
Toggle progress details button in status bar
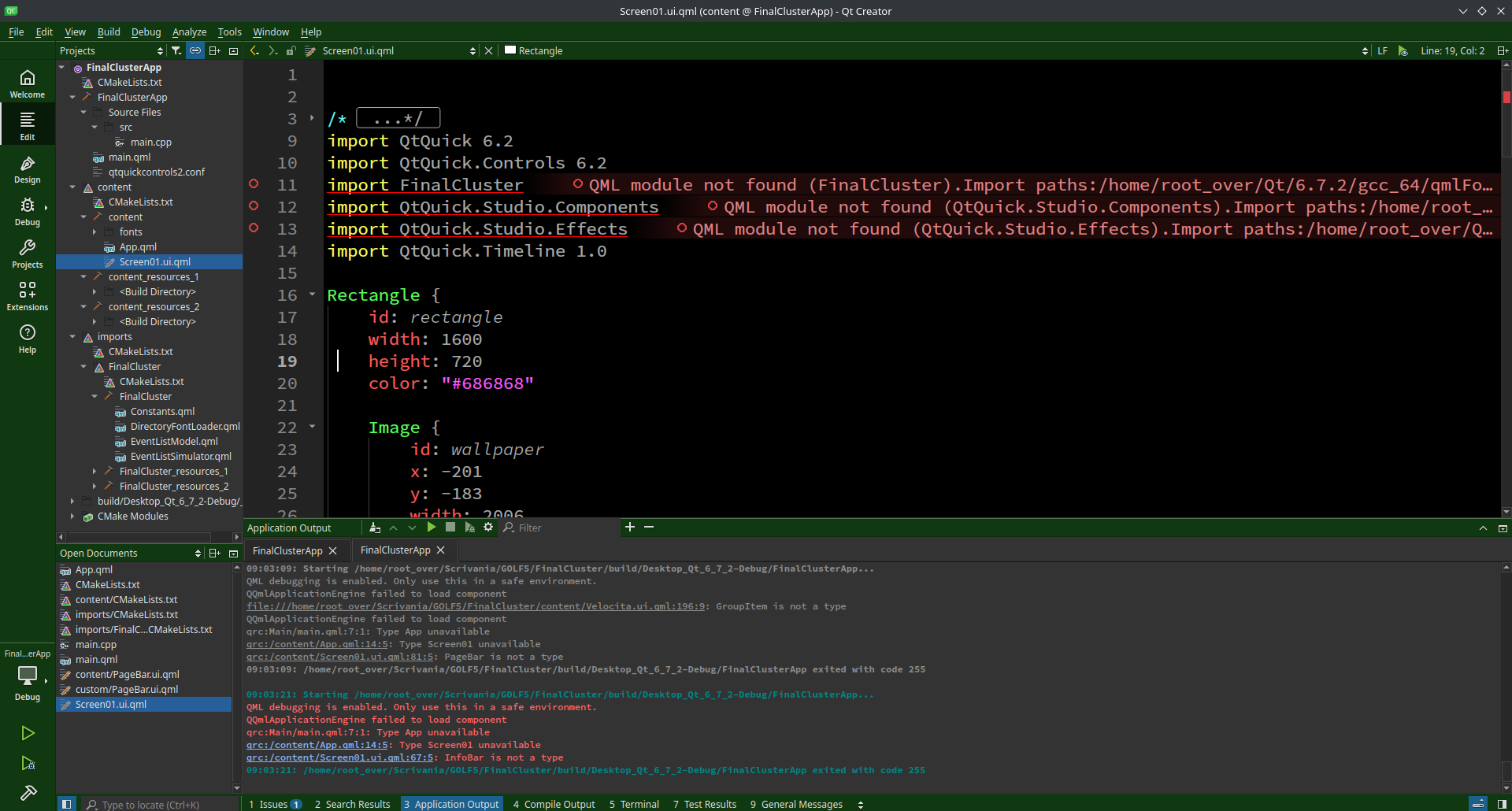click(x=1479, y=804)
